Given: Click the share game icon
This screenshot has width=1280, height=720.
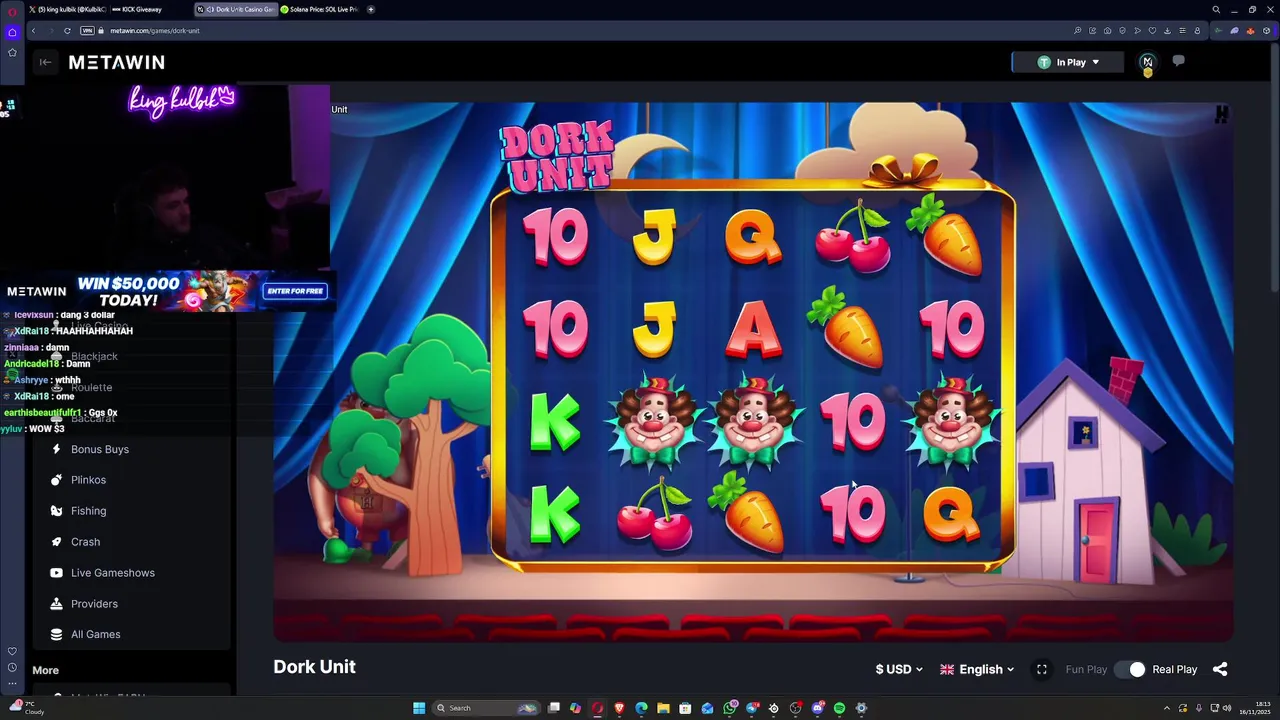Looking at the screenshot, I should (x=1220, y=669).
